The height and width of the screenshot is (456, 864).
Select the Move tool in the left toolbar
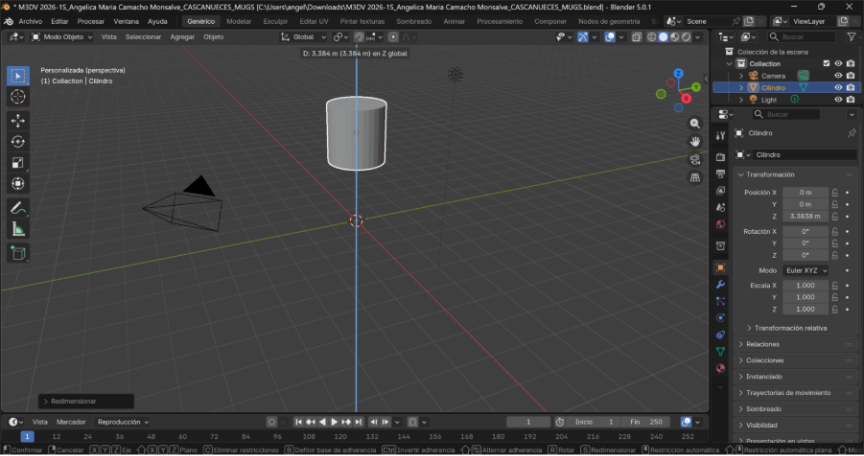[x=18, y=120]
